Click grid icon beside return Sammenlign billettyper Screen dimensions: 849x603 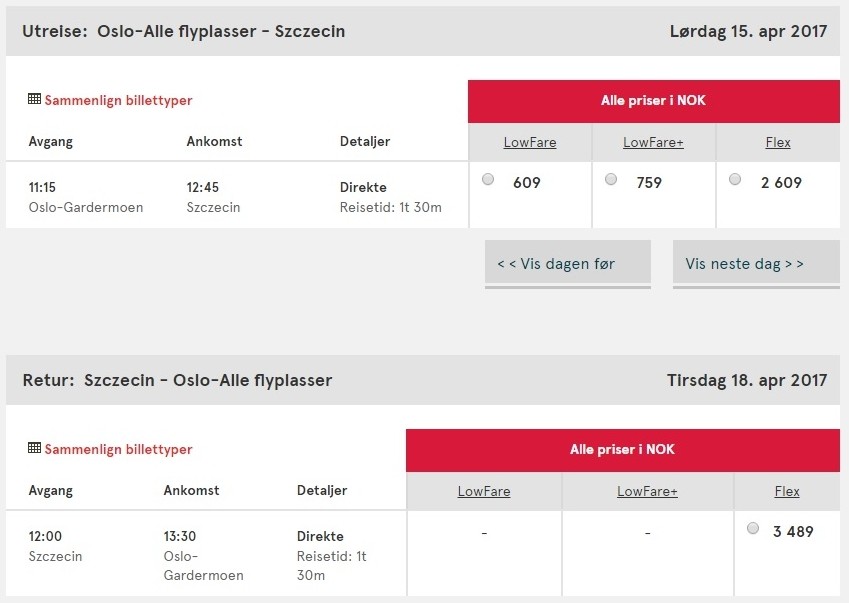(x=34, y=448)
